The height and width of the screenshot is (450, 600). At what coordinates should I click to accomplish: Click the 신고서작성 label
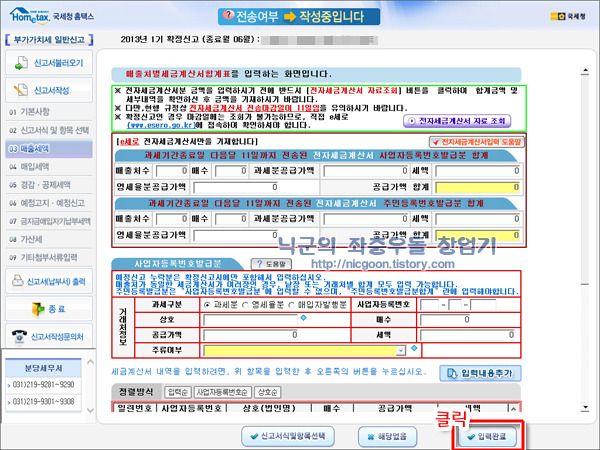pyautogui.click(x=51, y=91)
